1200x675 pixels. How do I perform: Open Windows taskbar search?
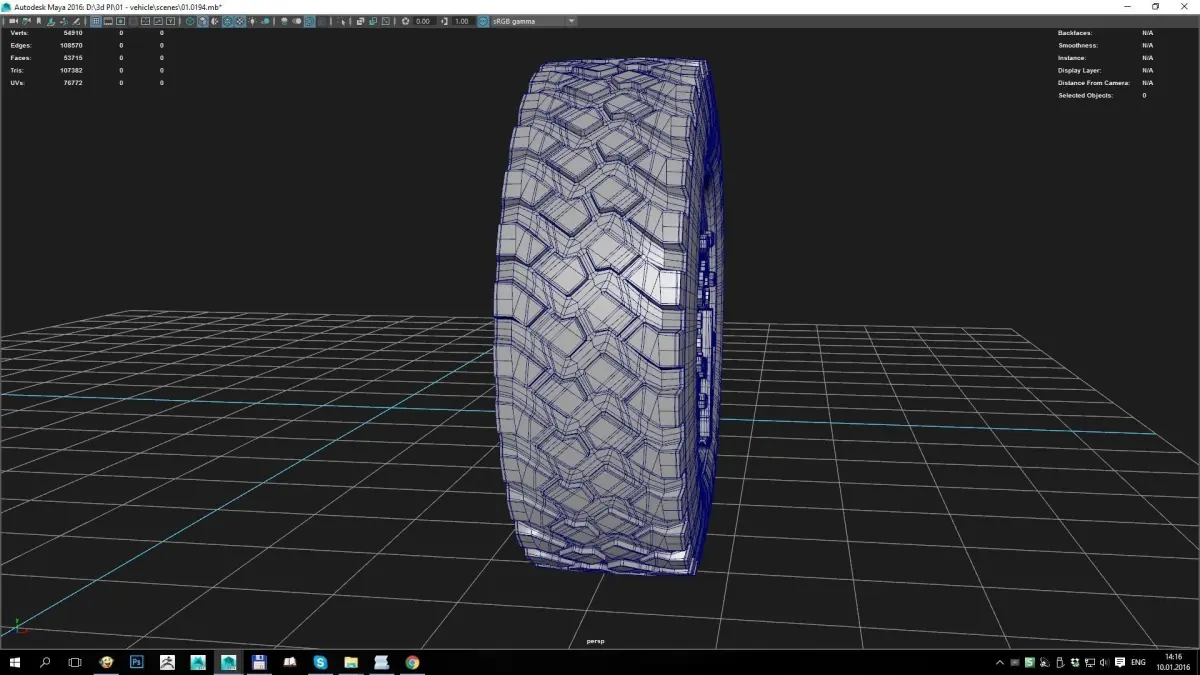coord(45,662)
